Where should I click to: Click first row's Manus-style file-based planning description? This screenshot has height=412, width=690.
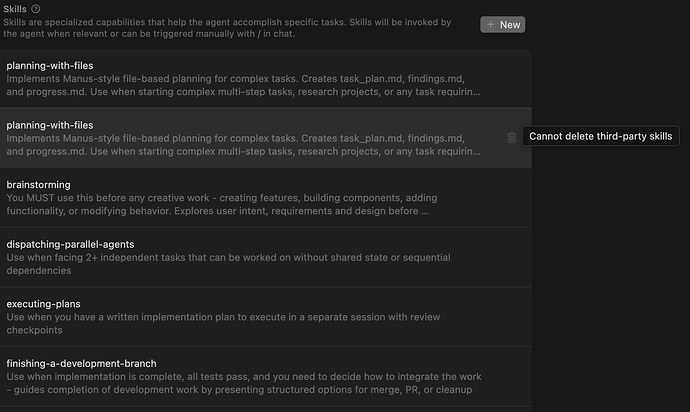[x=243, y=85]
